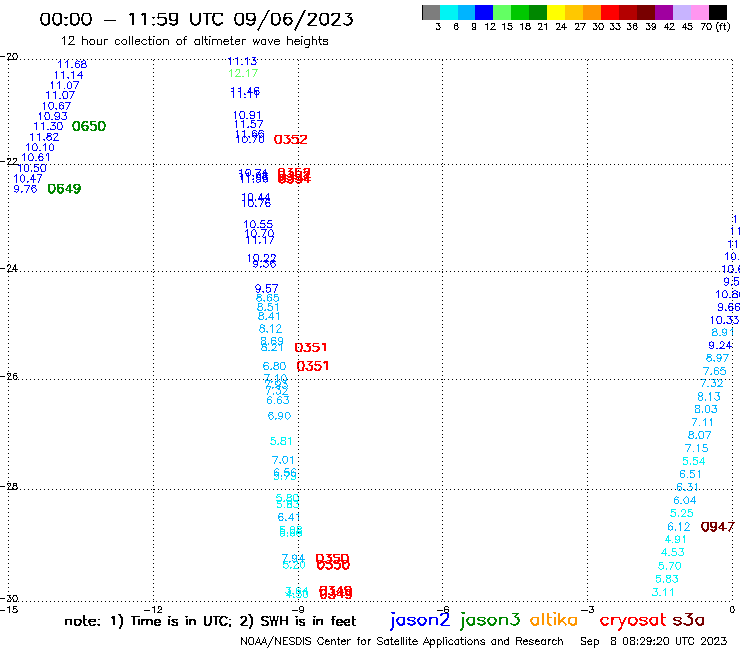This screenshot has height=650, width=740.
Task: Click the 9.24 wave height value
Action: pos(721,345)
